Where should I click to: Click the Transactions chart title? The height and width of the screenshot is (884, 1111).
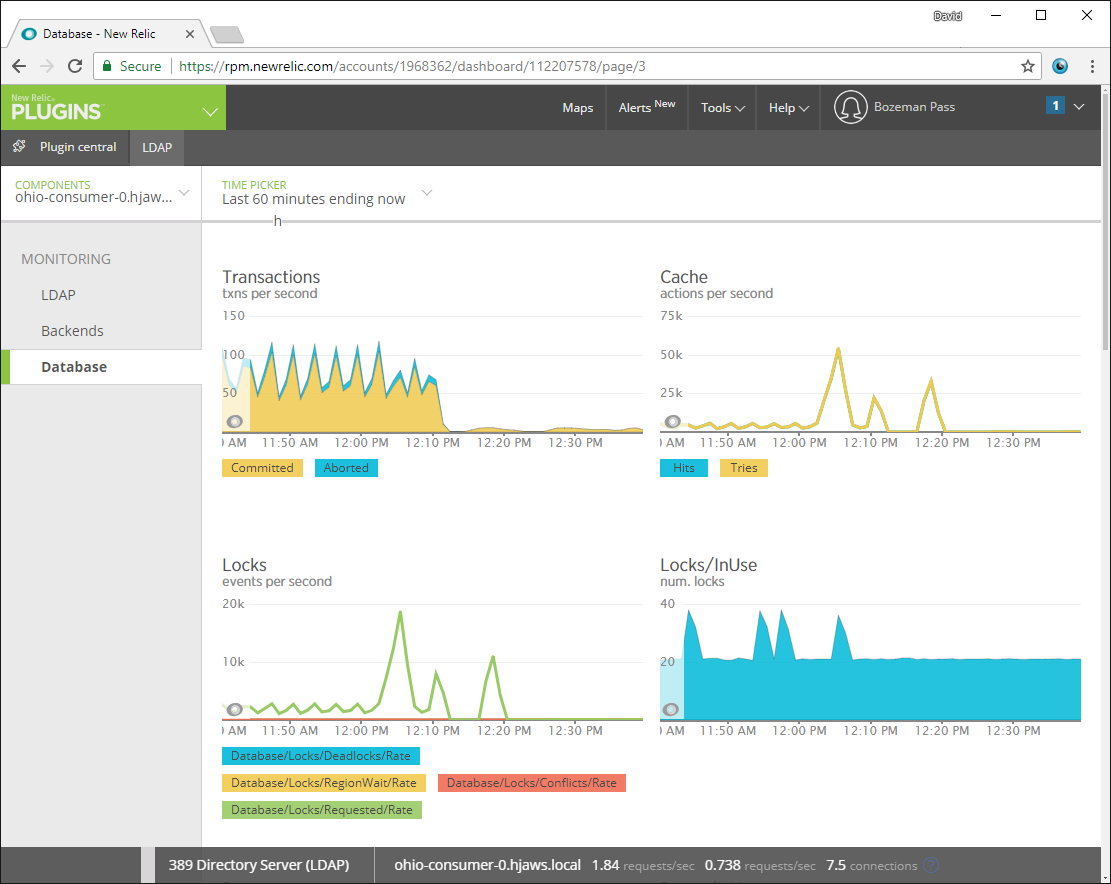[271, 277]
